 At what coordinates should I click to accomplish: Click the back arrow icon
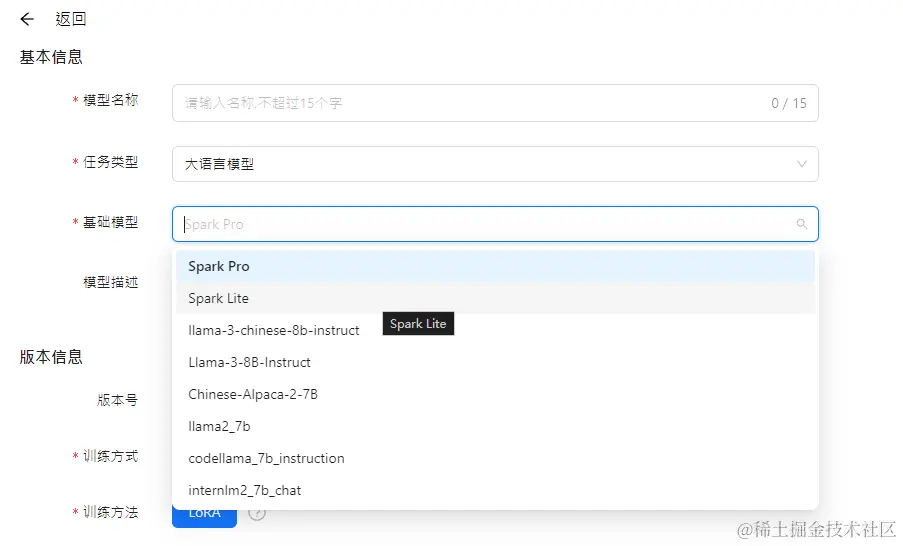coord(27,19)
